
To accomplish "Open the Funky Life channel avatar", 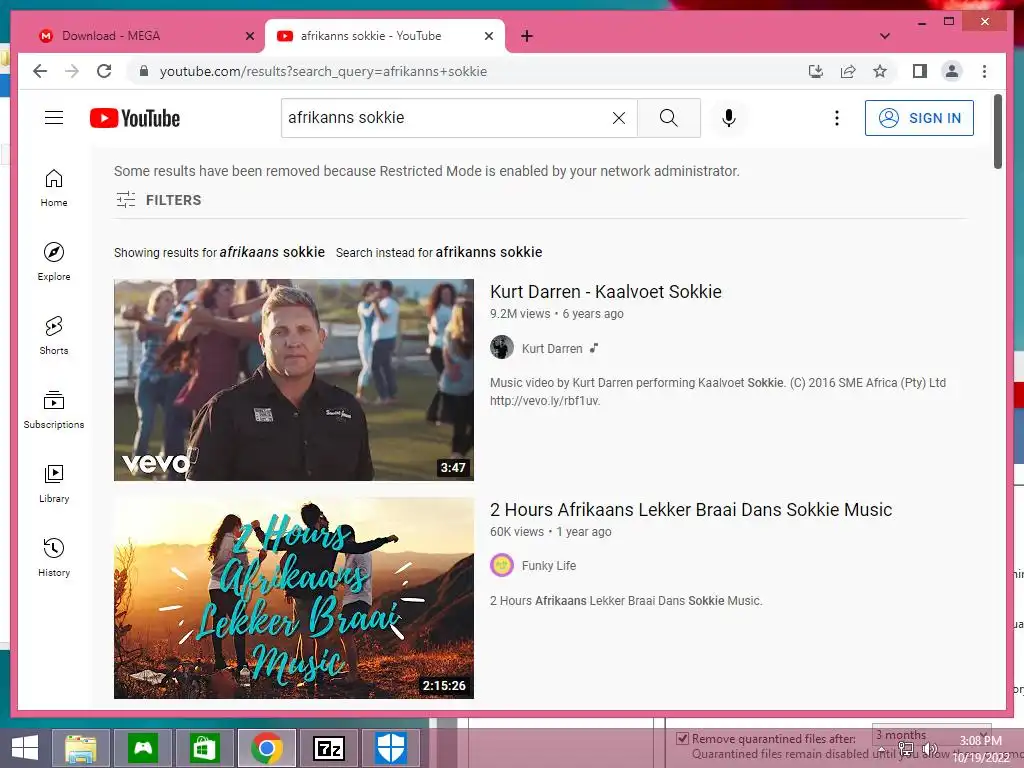I will point(502,565).
